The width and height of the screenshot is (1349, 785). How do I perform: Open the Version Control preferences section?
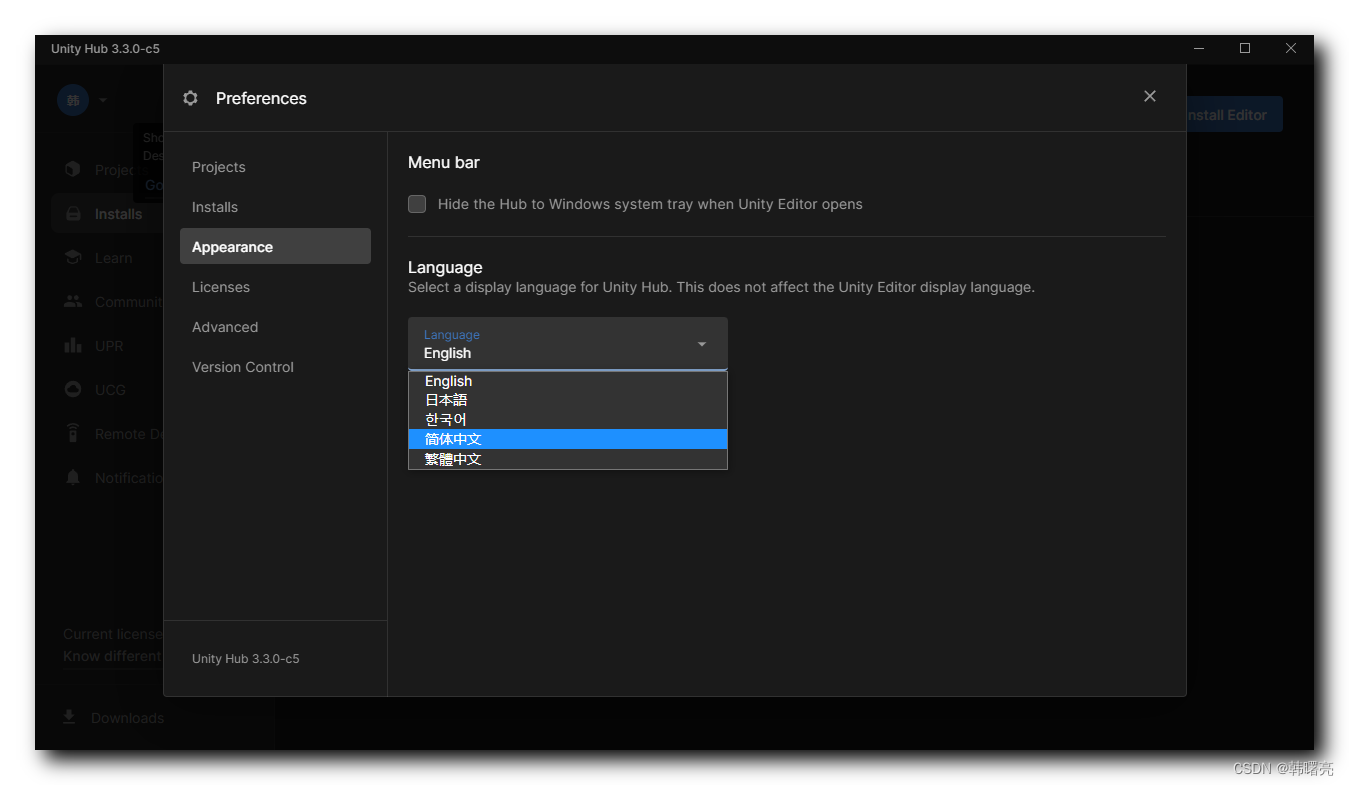(x=275, y=367)
